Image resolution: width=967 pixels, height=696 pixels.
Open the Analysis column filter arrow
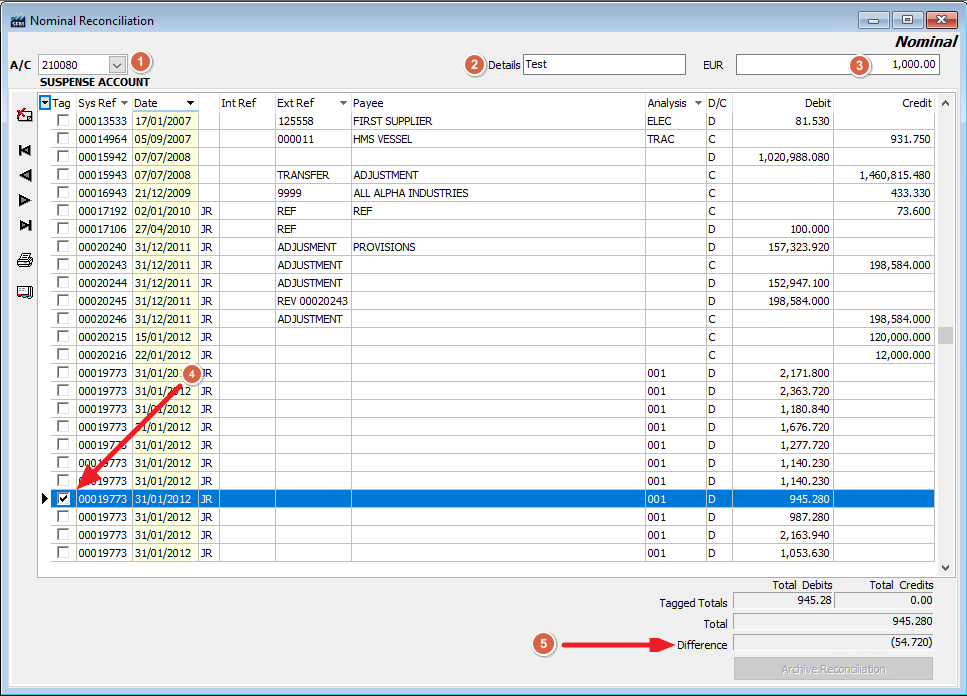(699, 103)
